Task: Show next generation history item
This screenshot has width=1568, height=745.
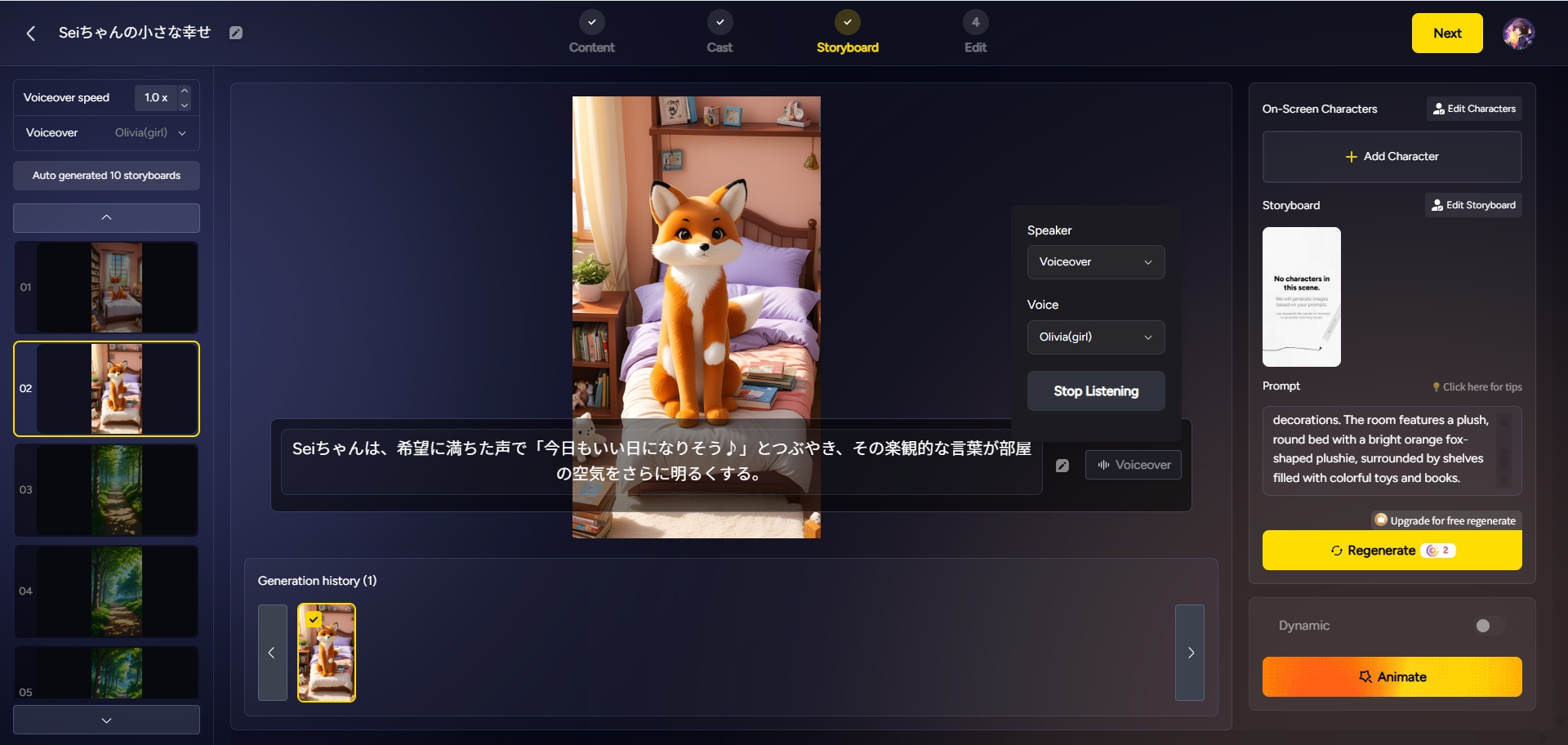Action: pos(1190,653)
